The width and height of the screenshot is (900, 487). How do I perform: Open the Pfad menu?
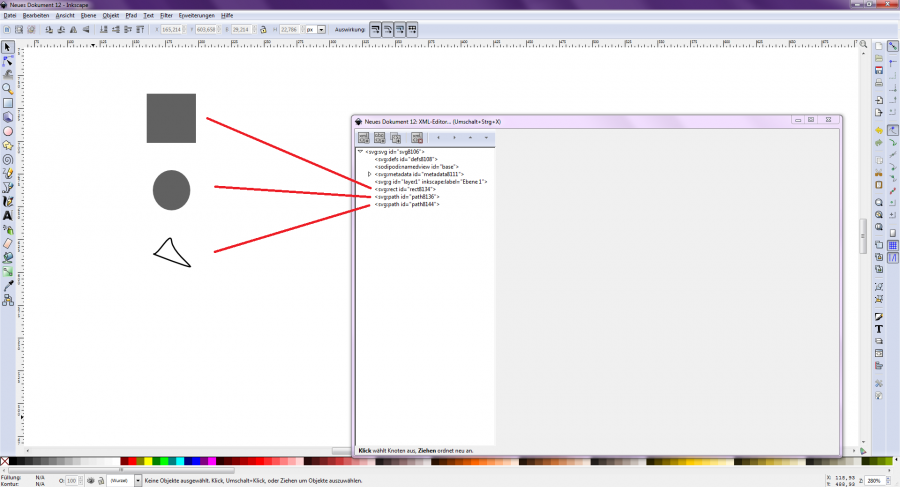click(130, 16)
